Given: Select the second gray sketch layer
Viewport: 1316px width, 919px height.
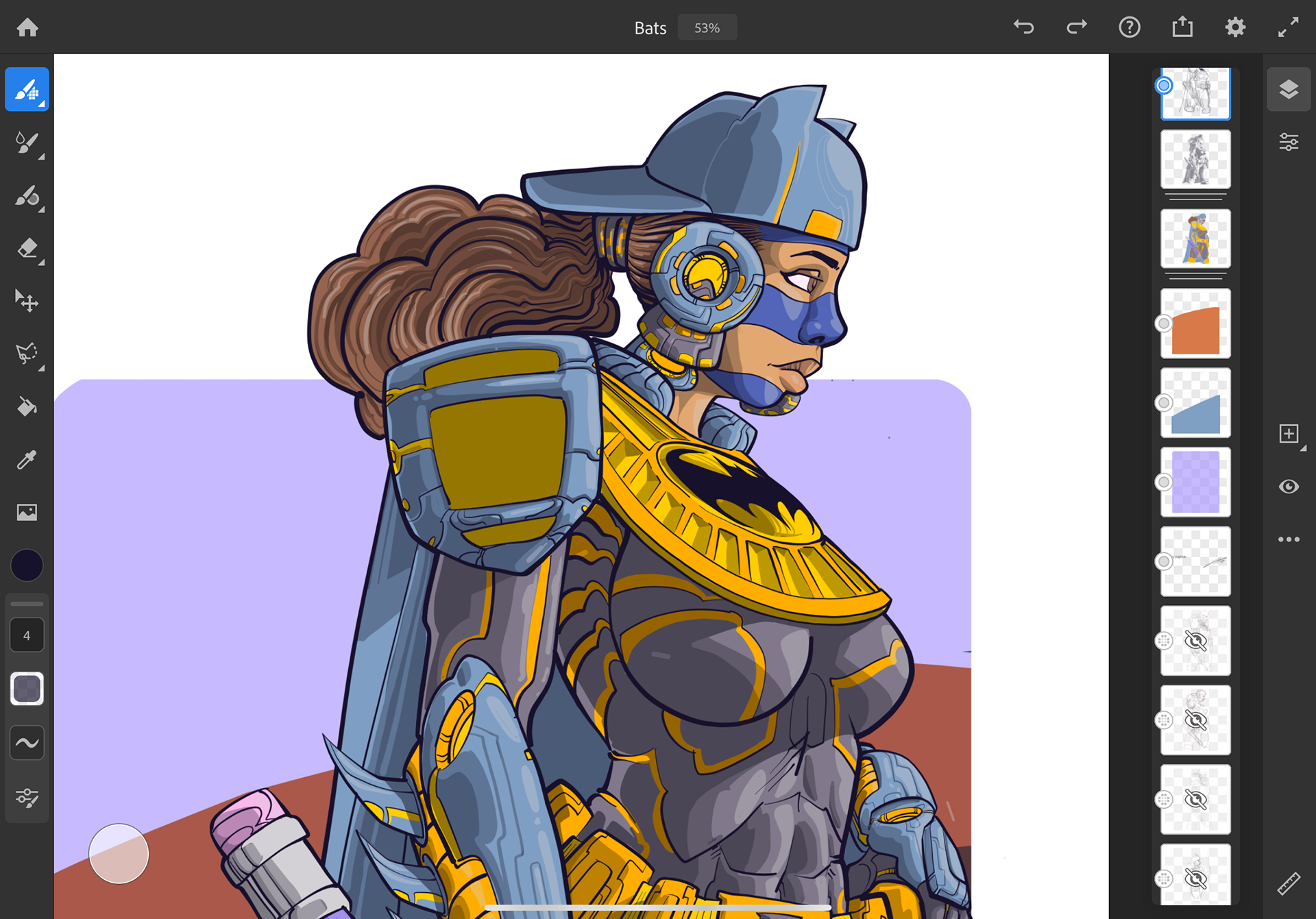Looking at the screenshot, I should (x=1195, y=159).
